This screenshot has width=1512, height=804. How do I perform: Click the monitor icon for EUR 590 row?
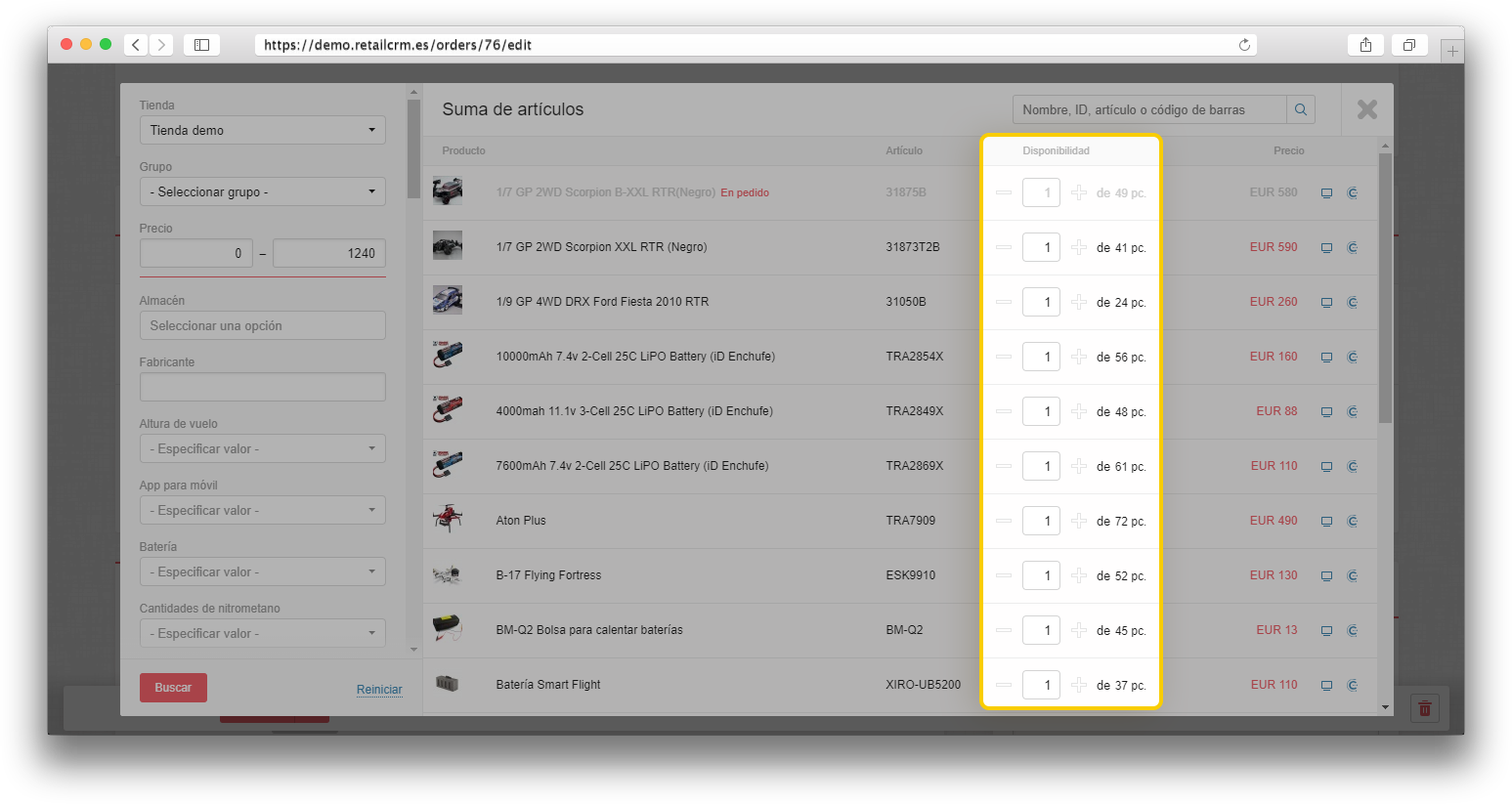coord(1326,248)
